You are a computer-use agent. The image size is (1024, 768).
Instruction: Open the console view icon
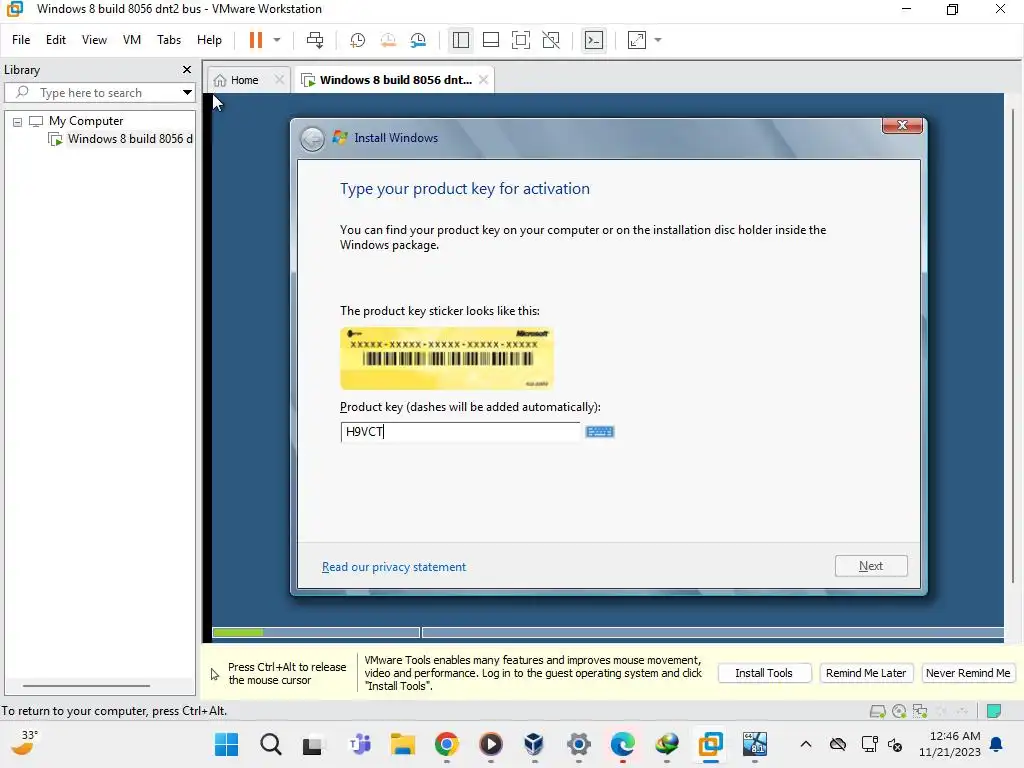pyautogui.click(x=594, y=40)
